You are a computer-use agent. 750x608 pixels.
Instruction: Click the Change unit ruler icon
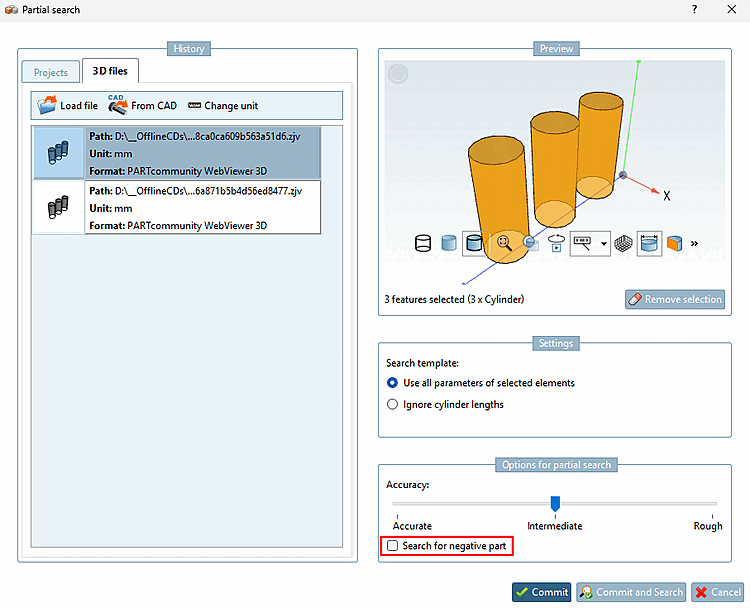pos(194,105)
